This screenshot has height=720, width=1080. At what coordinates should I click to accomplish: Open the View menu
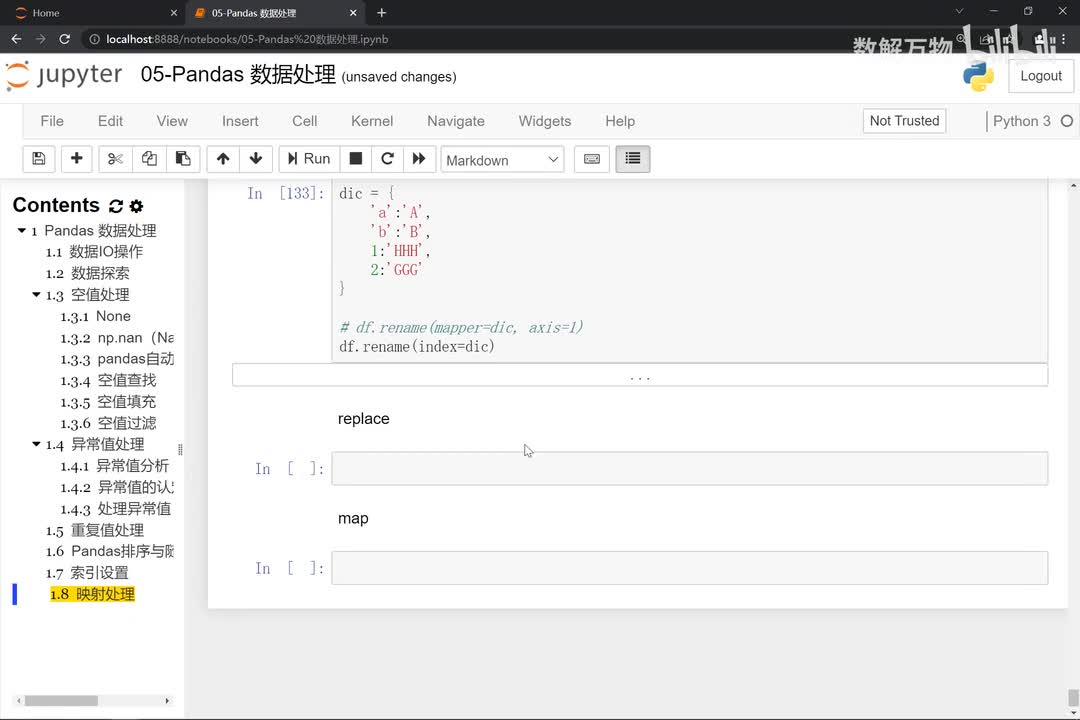[x=172, y=121]
